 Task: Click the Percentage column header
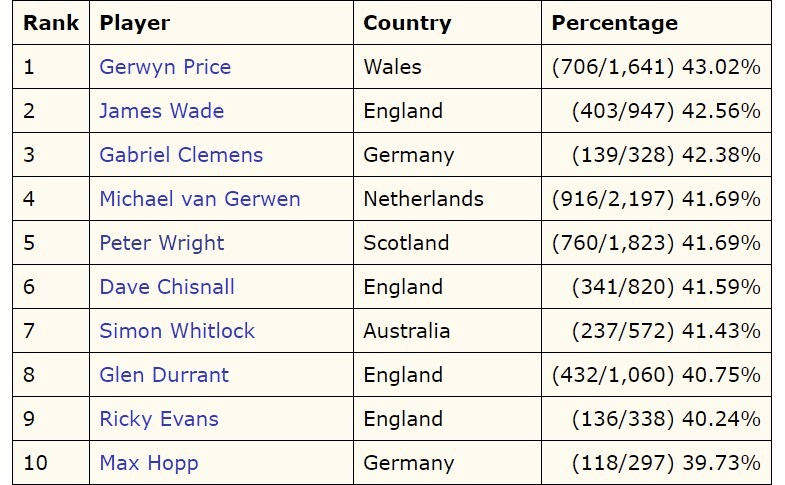614,23
